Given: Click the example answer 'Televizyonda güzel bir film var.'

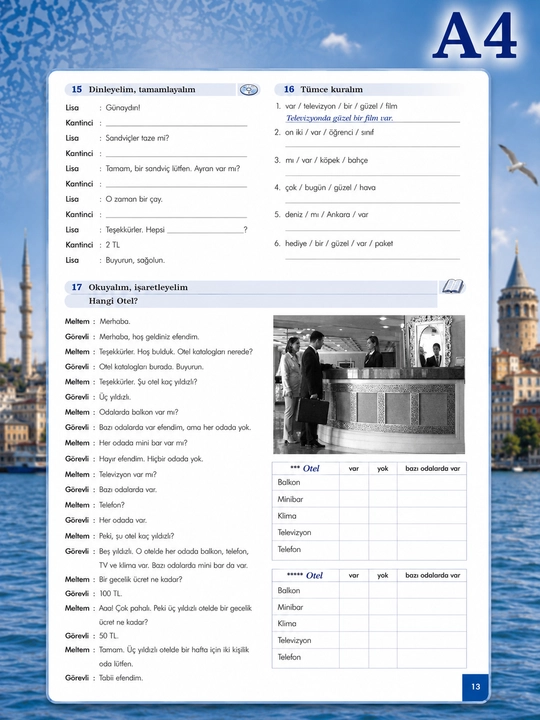Looking at the screenshot, I should pyautogui.click(x=339, y=118).
